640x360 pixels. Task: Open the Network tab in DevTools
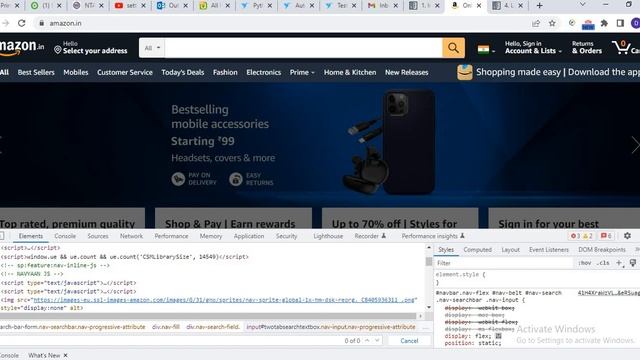pyautogui.click(x=131, y=236)
